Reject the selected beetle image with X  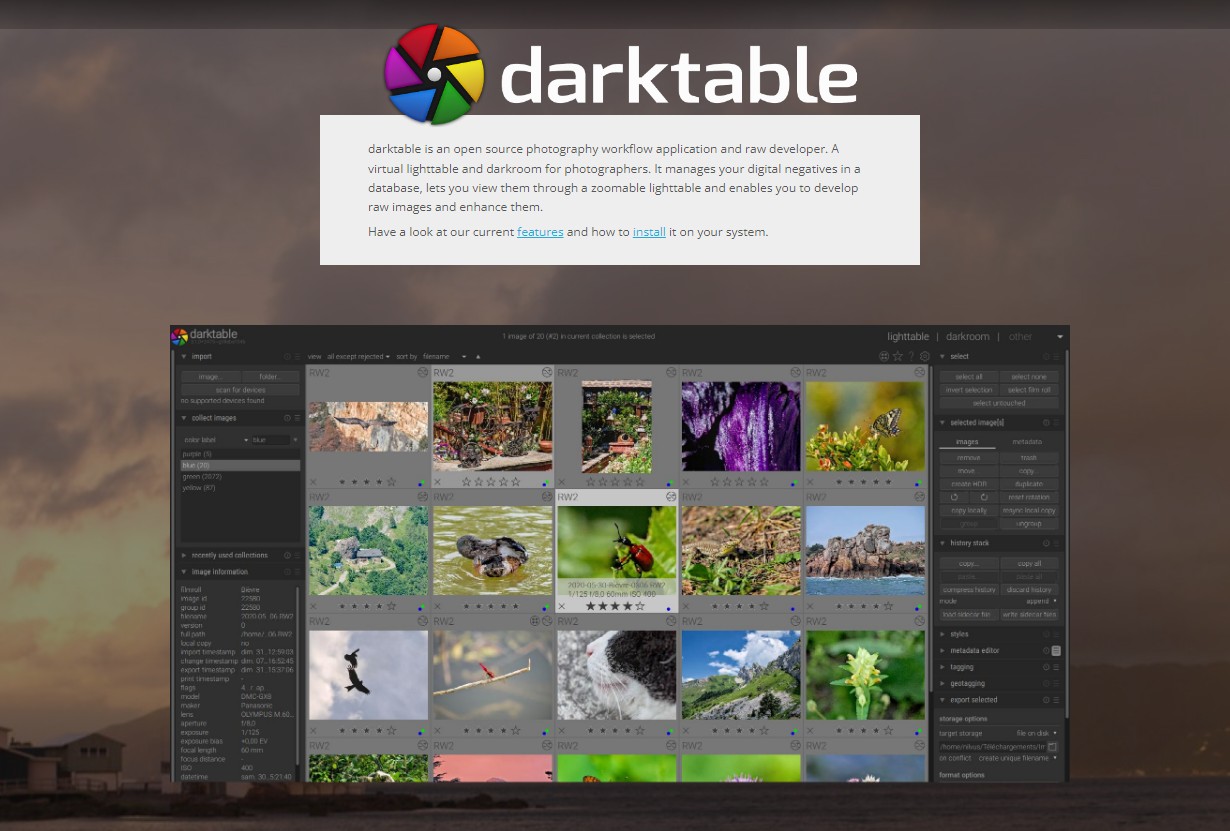point(562,606)
